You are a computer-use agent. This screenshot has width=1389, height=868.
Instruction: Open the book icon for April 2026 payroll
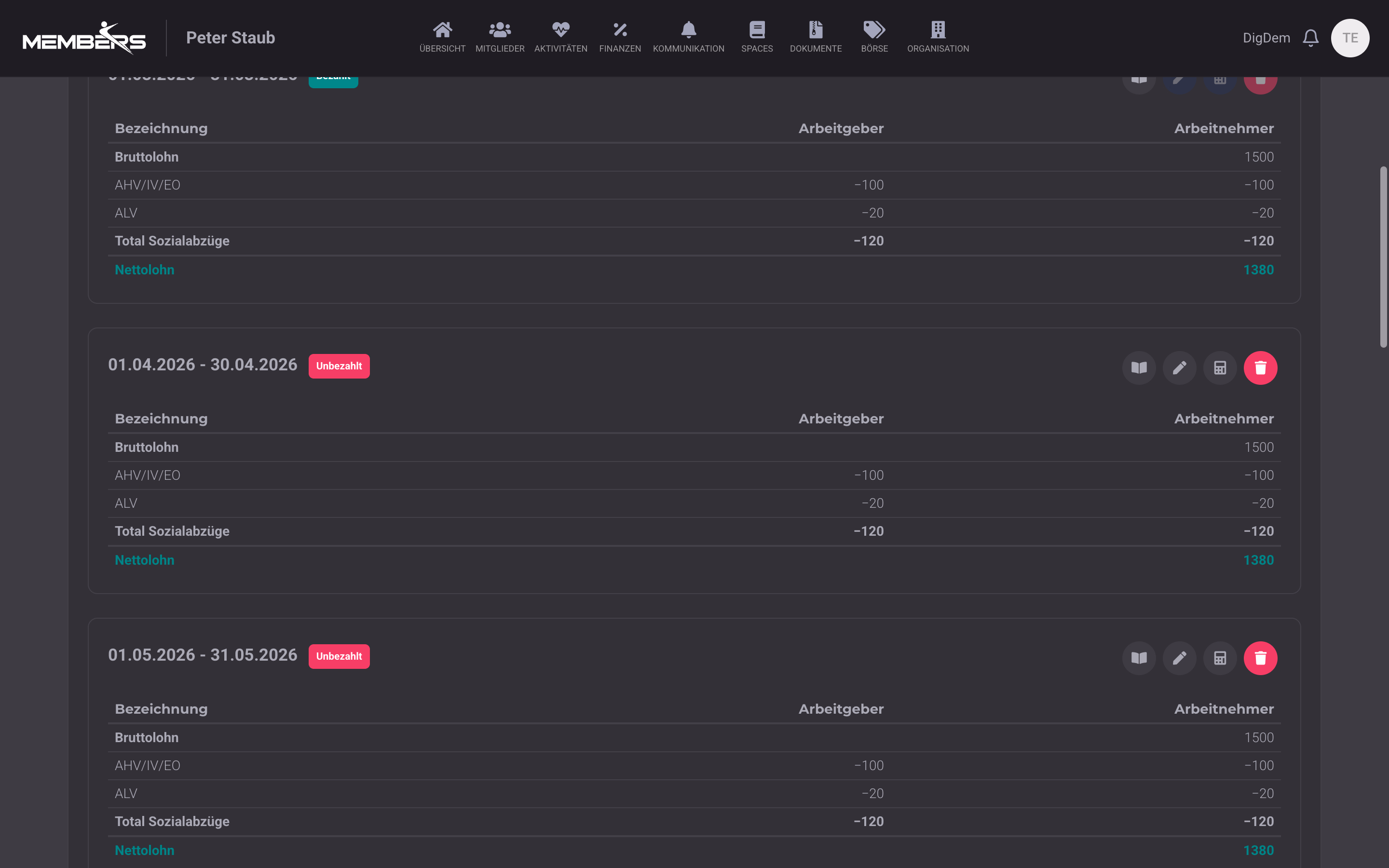(x=1139, y=367)
